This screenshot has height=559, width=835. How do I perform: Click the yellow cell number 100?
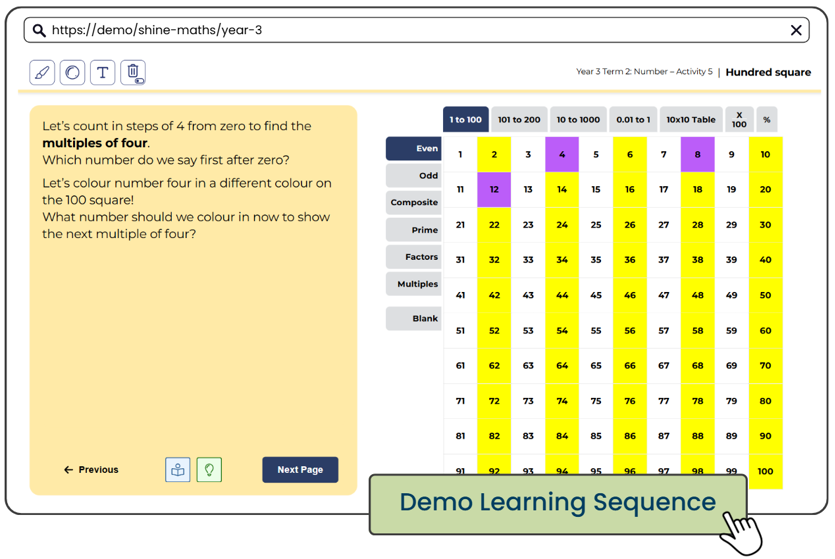pyautogui.click(x=766, y=471)
